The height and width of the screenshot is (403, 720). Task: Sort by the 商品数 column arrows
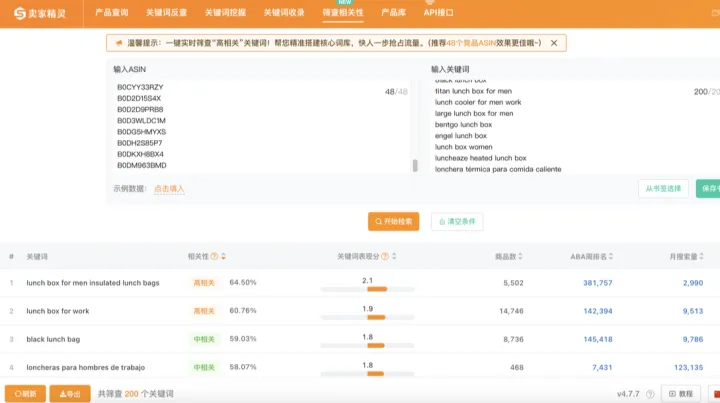click(520, 257)
